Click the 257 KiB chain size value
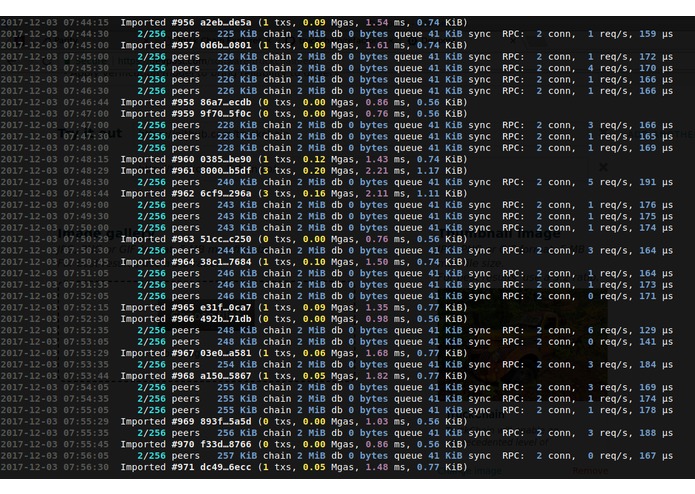The height and width of the screenshot is (494, 695). 237,456
